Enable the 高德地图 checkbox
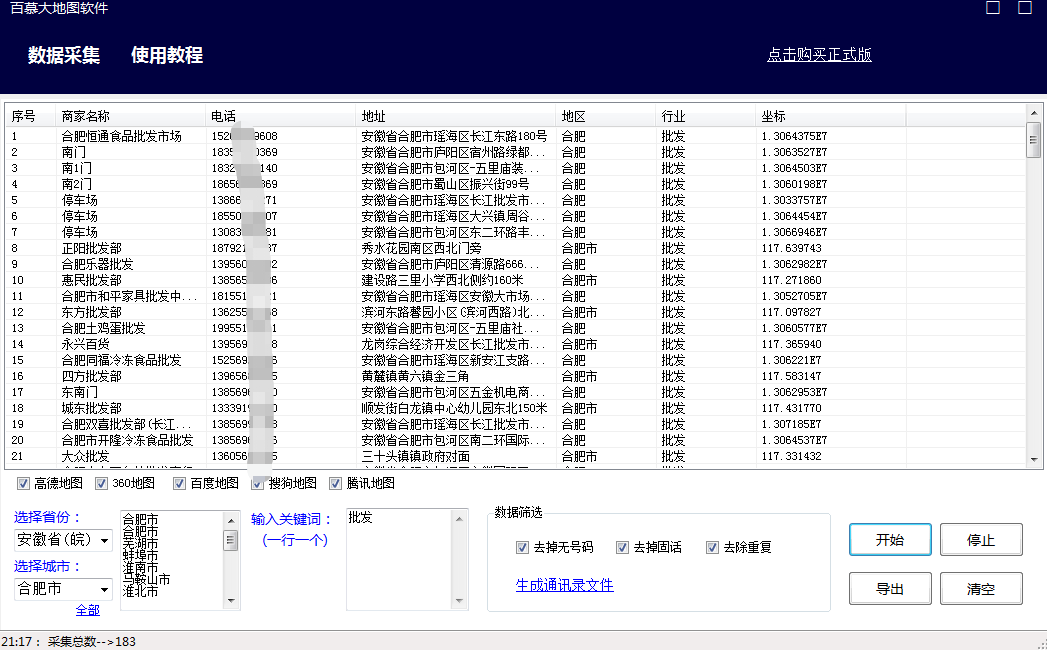 22,483
